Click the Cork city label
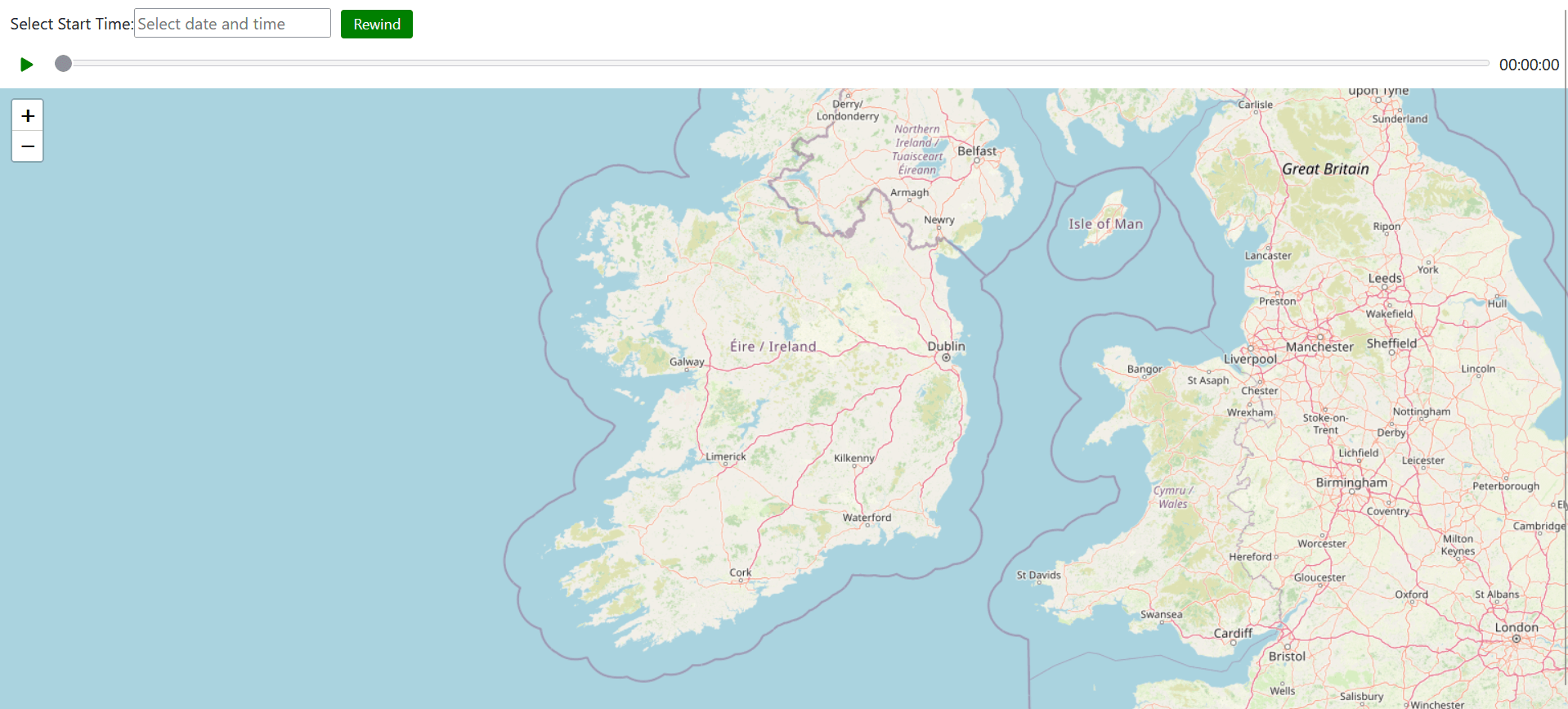 (741, 572)
